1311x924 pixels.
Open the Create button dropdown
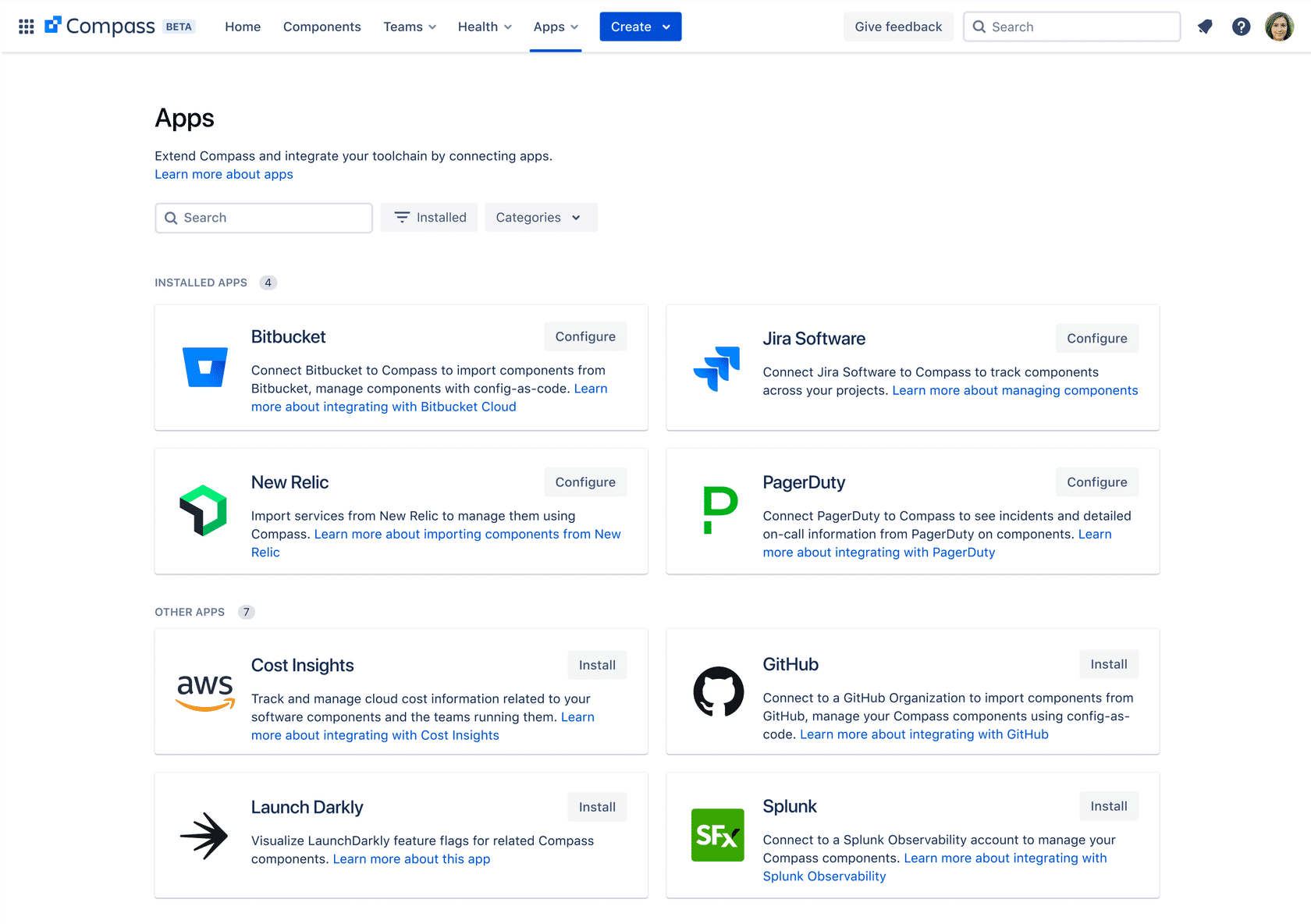pyautogui.click(x=640, y=27)
